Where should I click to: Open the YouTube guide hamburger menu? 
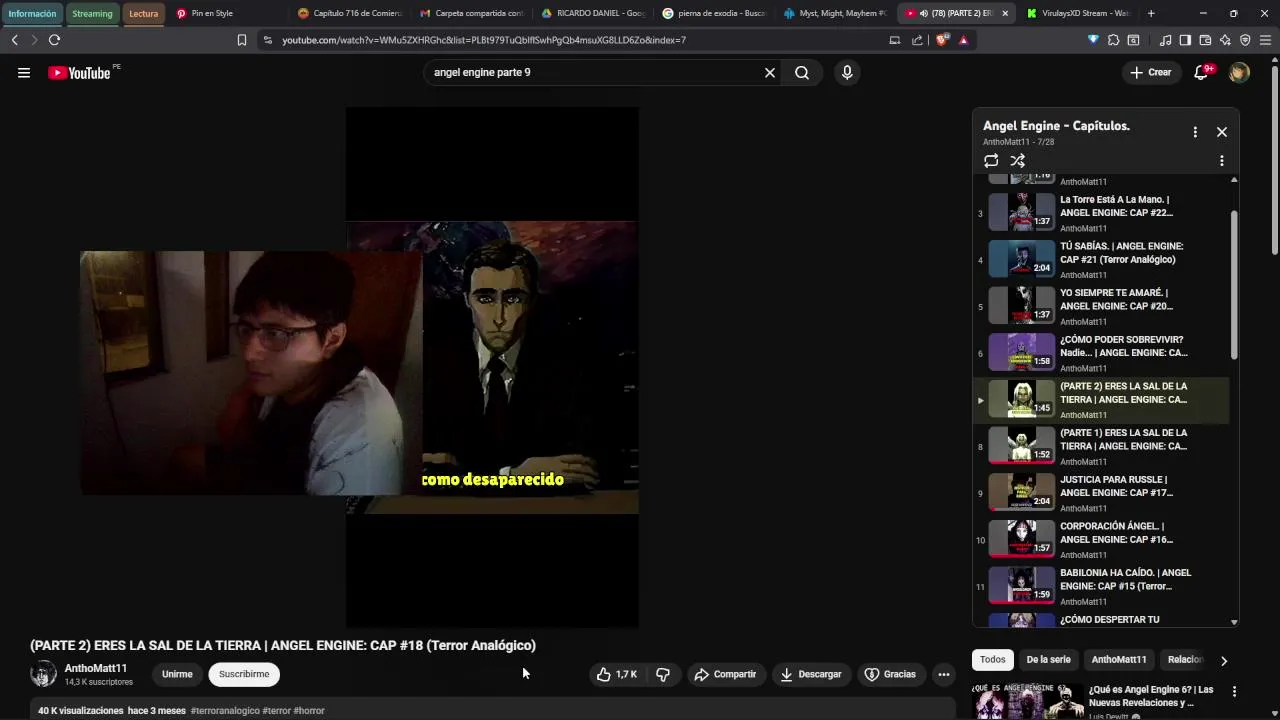(24, 72)
